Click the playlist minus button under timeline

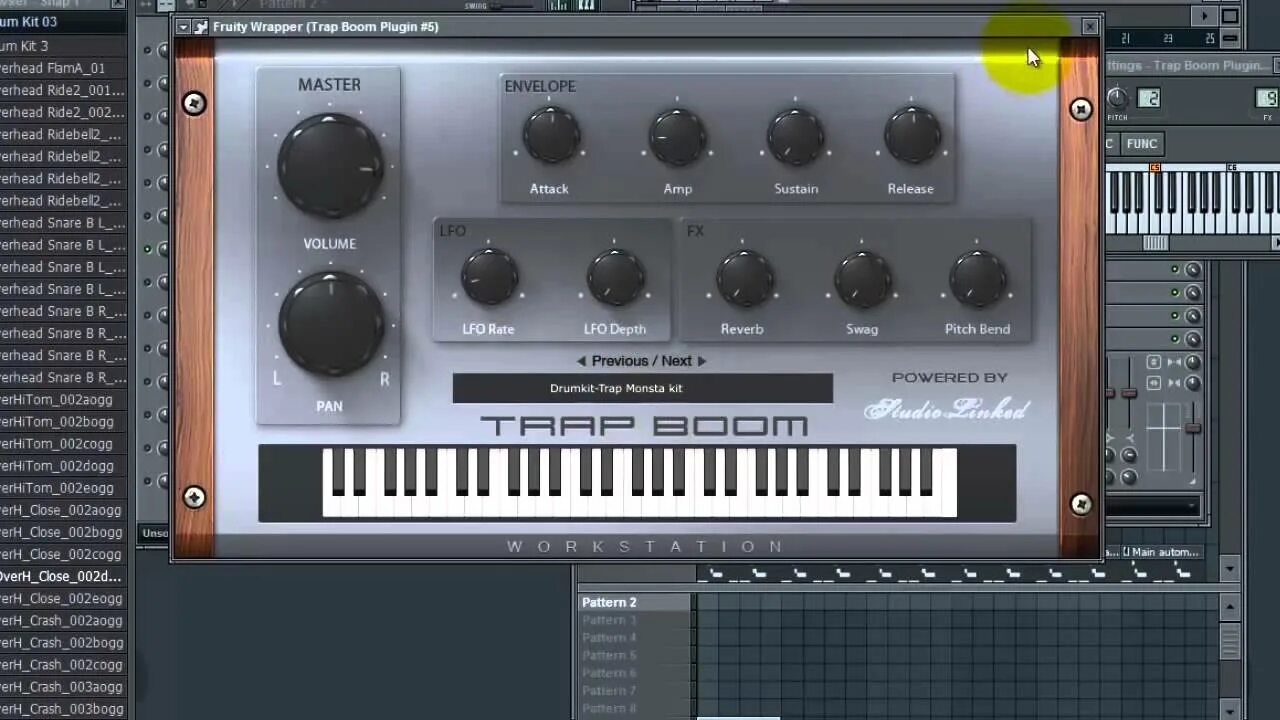pyautogui.click(x=1230, y=39)
